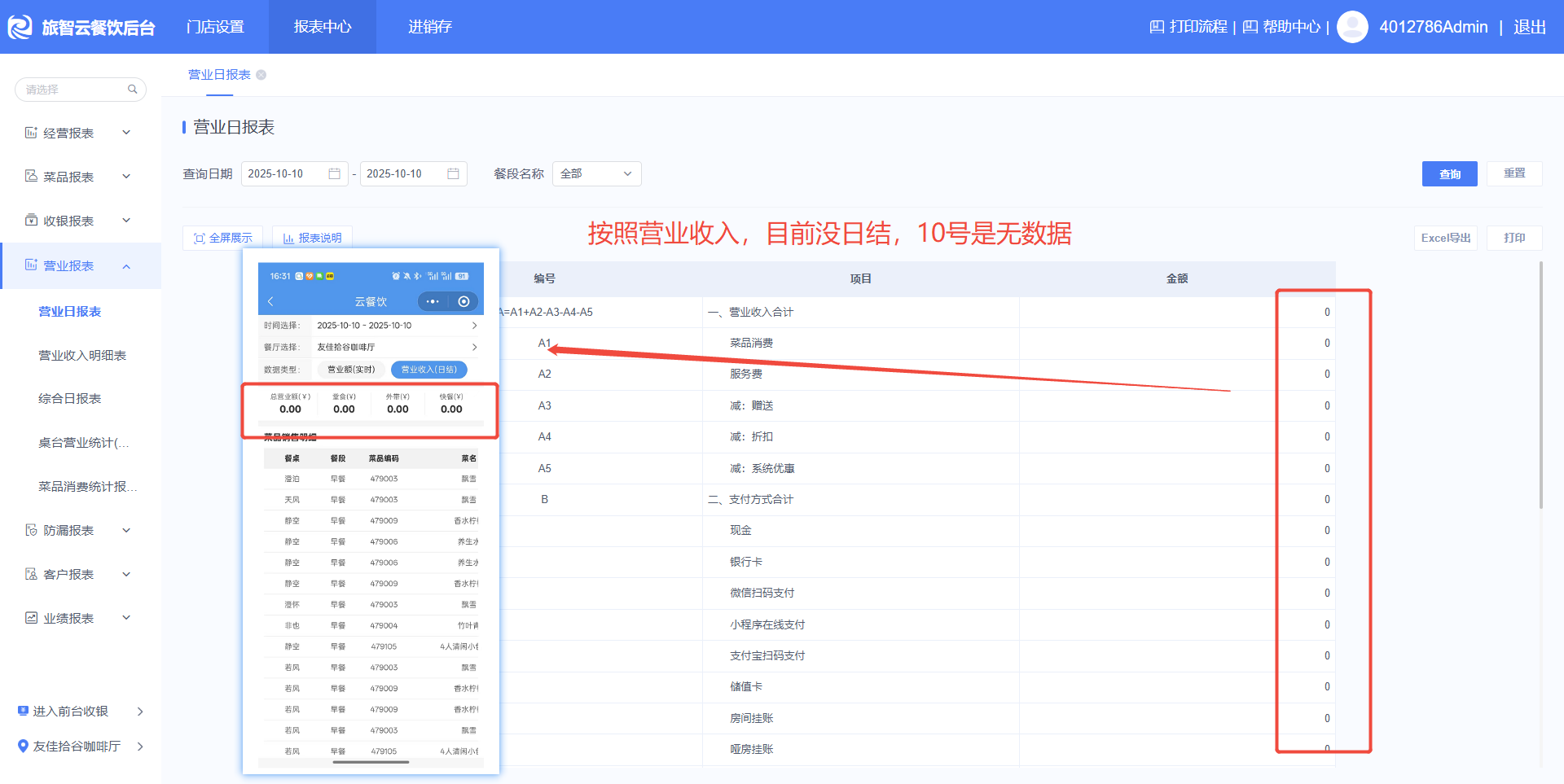Select 营业日报表 in the sidebar submenu
Image resolution: width=1564 pixels, height=784 pixels.
(x=70, y=312)
